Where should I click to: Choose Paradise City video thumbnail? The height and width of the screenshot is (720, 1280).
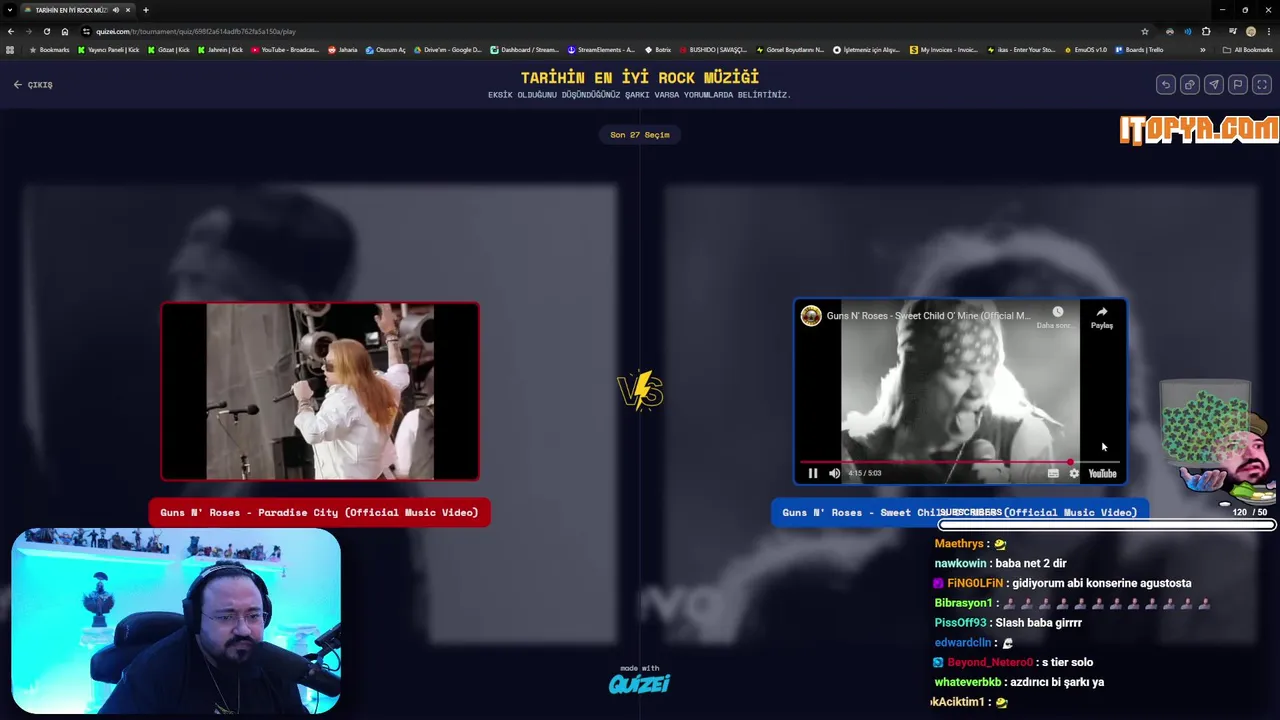(320, 391)
